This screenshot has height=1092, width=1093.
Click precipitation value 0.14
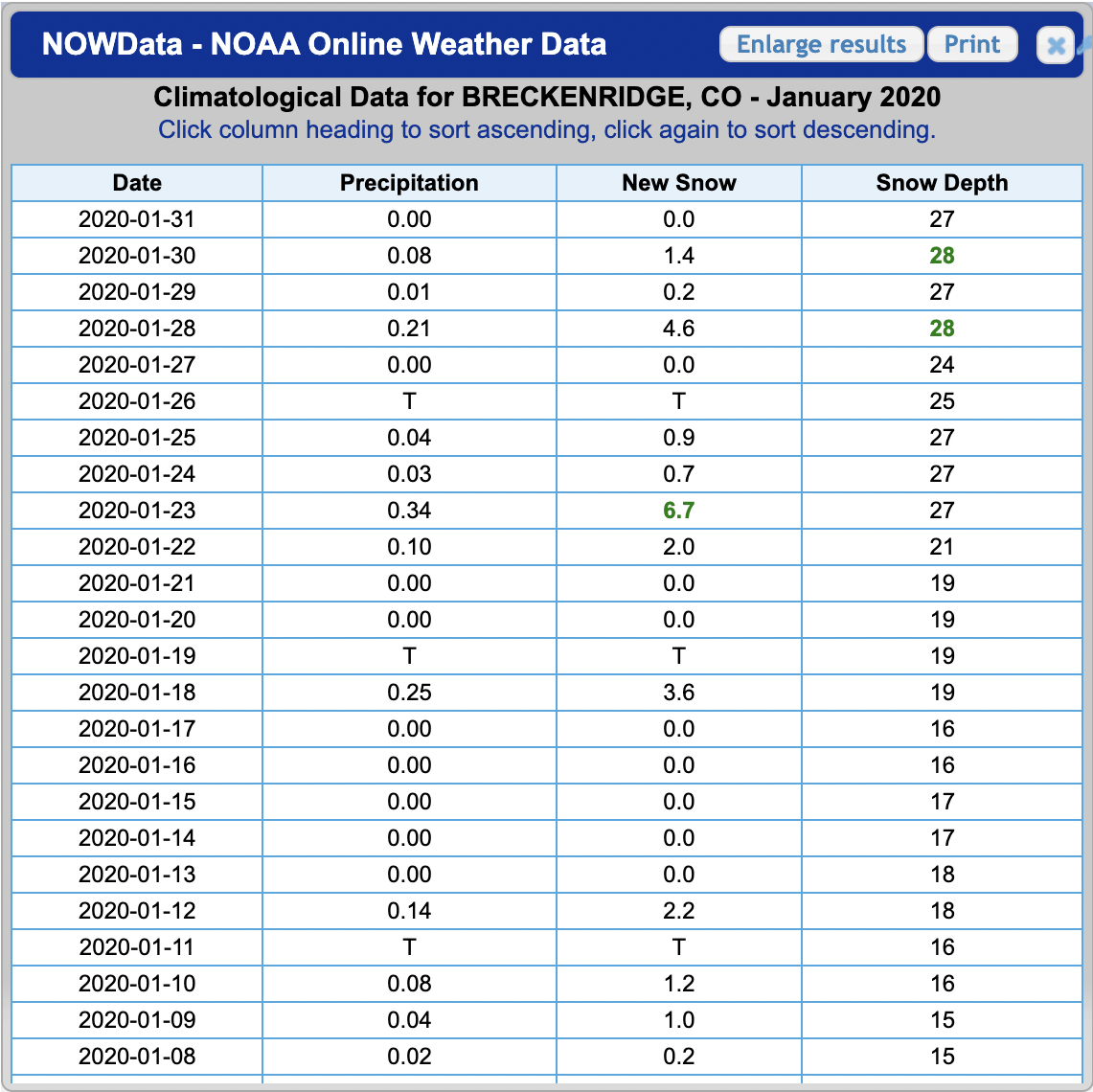point(409,911)
